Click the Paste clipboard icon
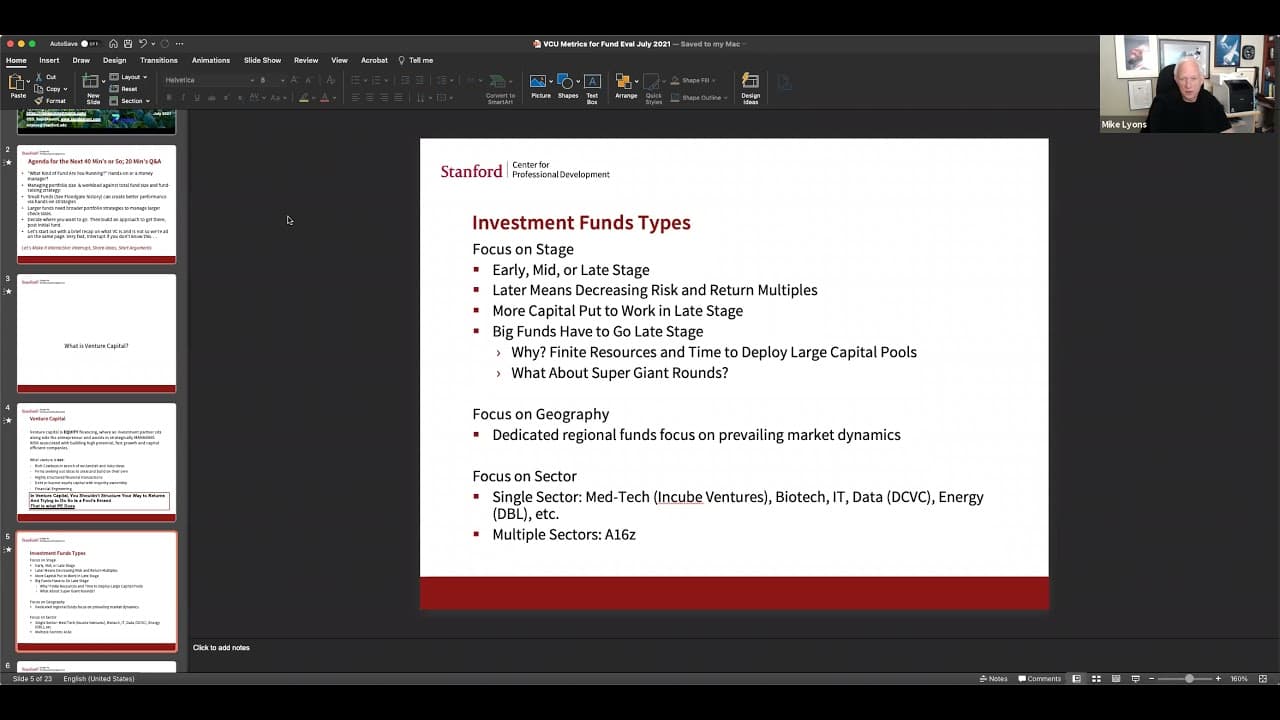Screen dimensions: 1280x720 (18, 83)
